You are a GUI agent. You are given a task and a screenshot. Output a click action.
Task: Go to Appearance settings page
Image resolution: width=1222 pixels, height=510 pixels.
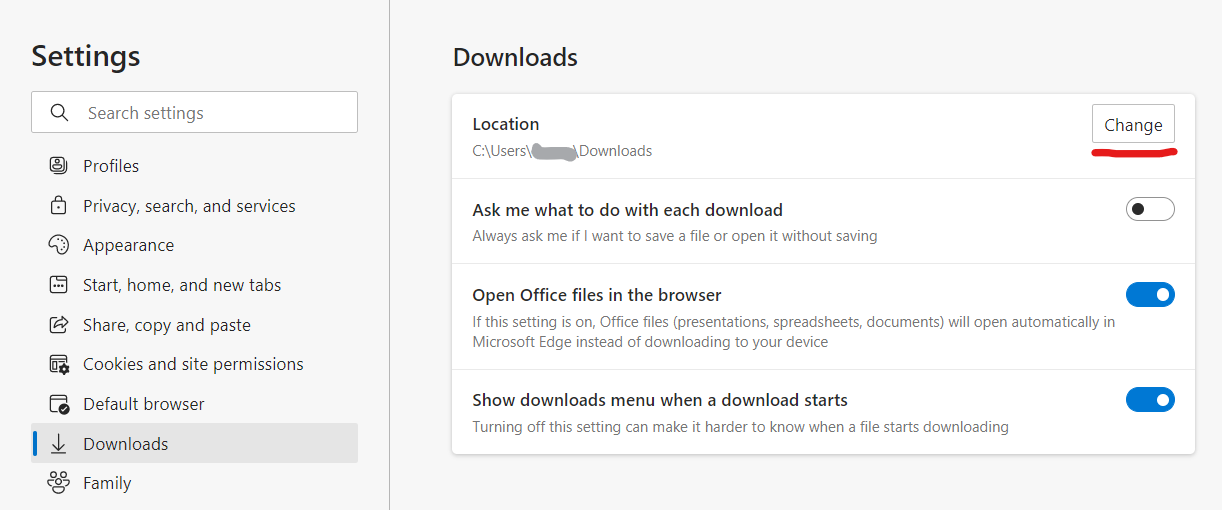pyautogui.click(x=128, y=245)
